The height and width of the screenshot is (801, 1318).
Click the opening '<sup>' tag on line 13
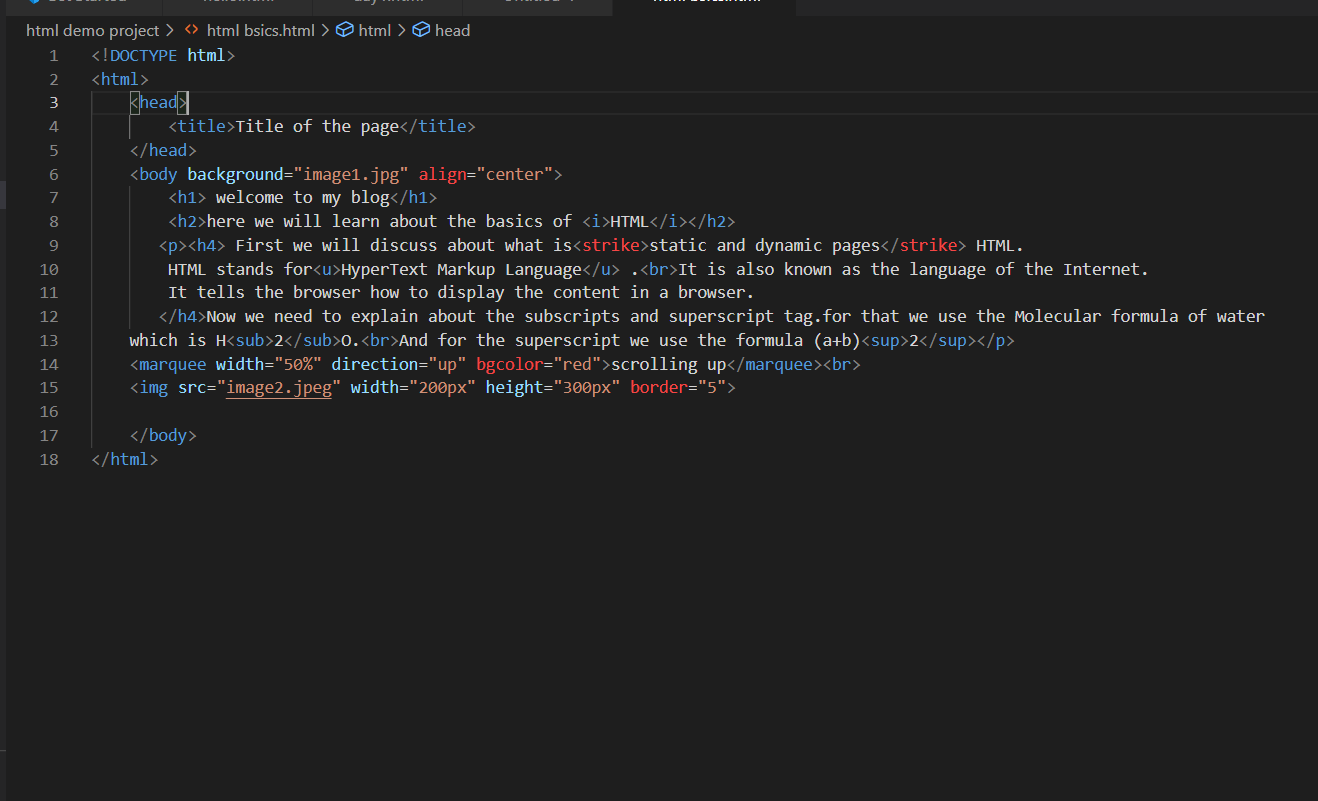tap(885, 340)
